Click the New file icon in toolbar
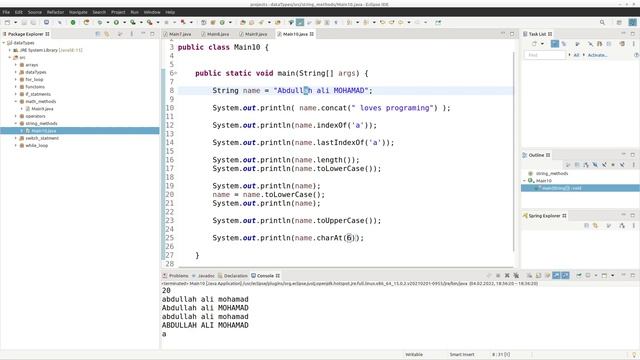Screen dimensions: 640x360 coord(7,22)
